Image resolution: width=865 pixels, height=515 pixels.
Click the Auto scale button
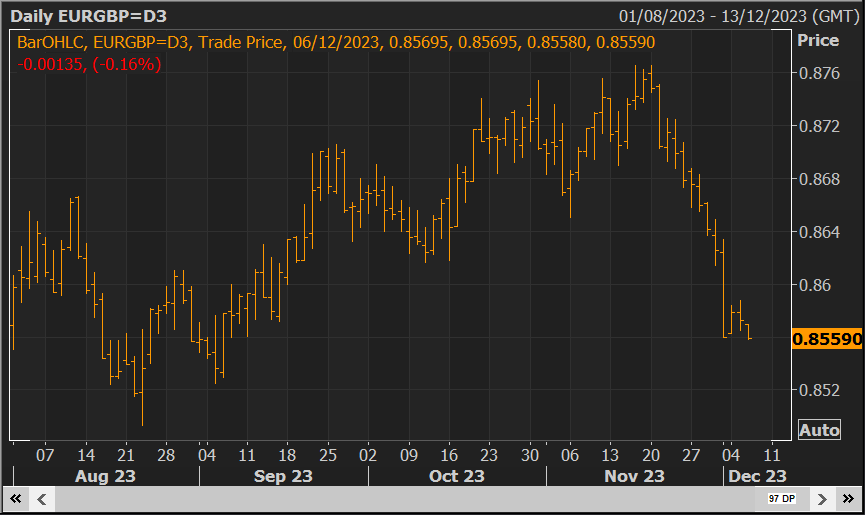819,430
